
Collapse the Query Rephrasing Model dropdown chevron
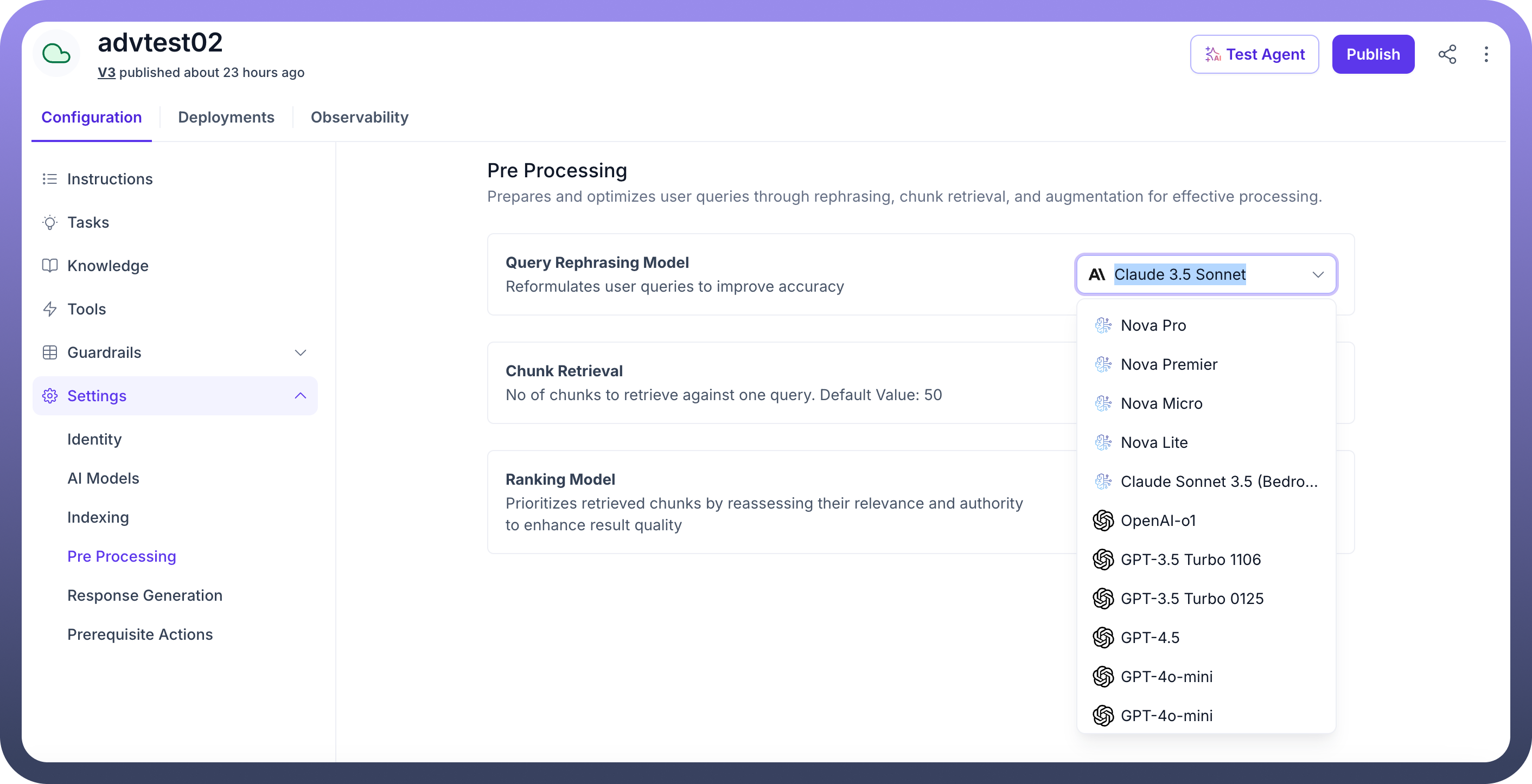pos(1318,274)
